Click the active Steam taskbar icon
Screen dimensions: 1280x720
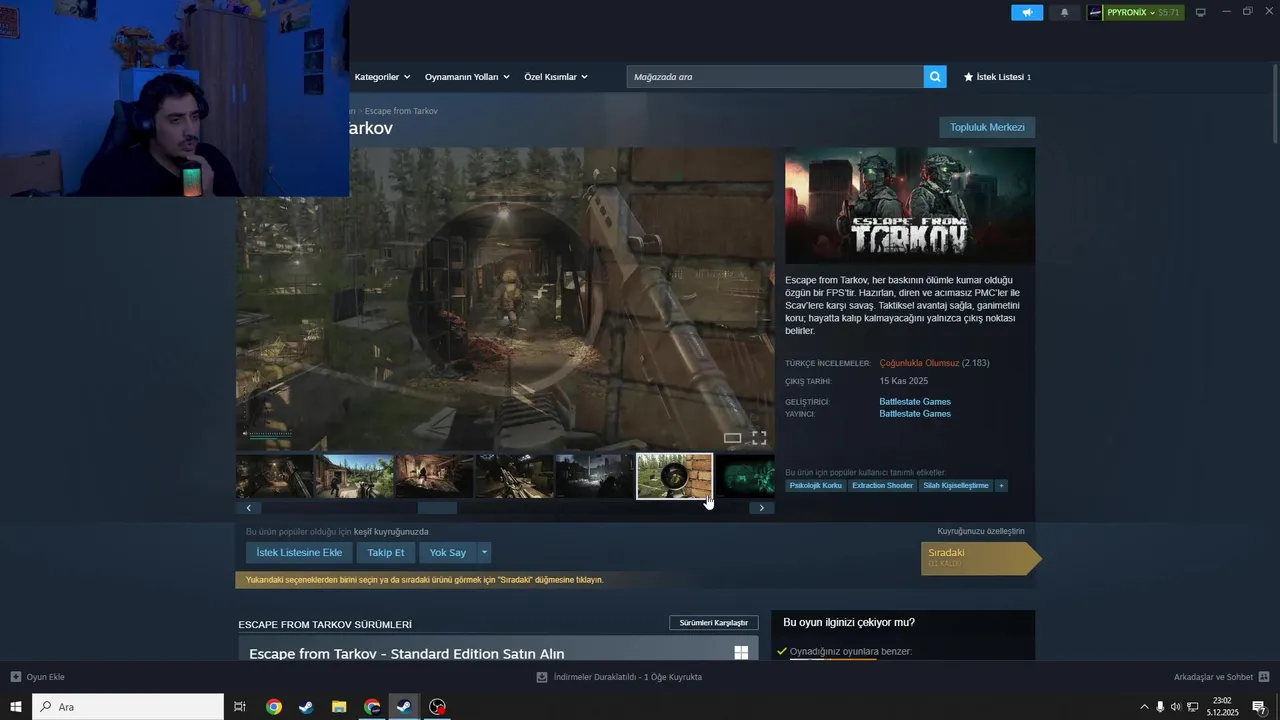point(405,707)
